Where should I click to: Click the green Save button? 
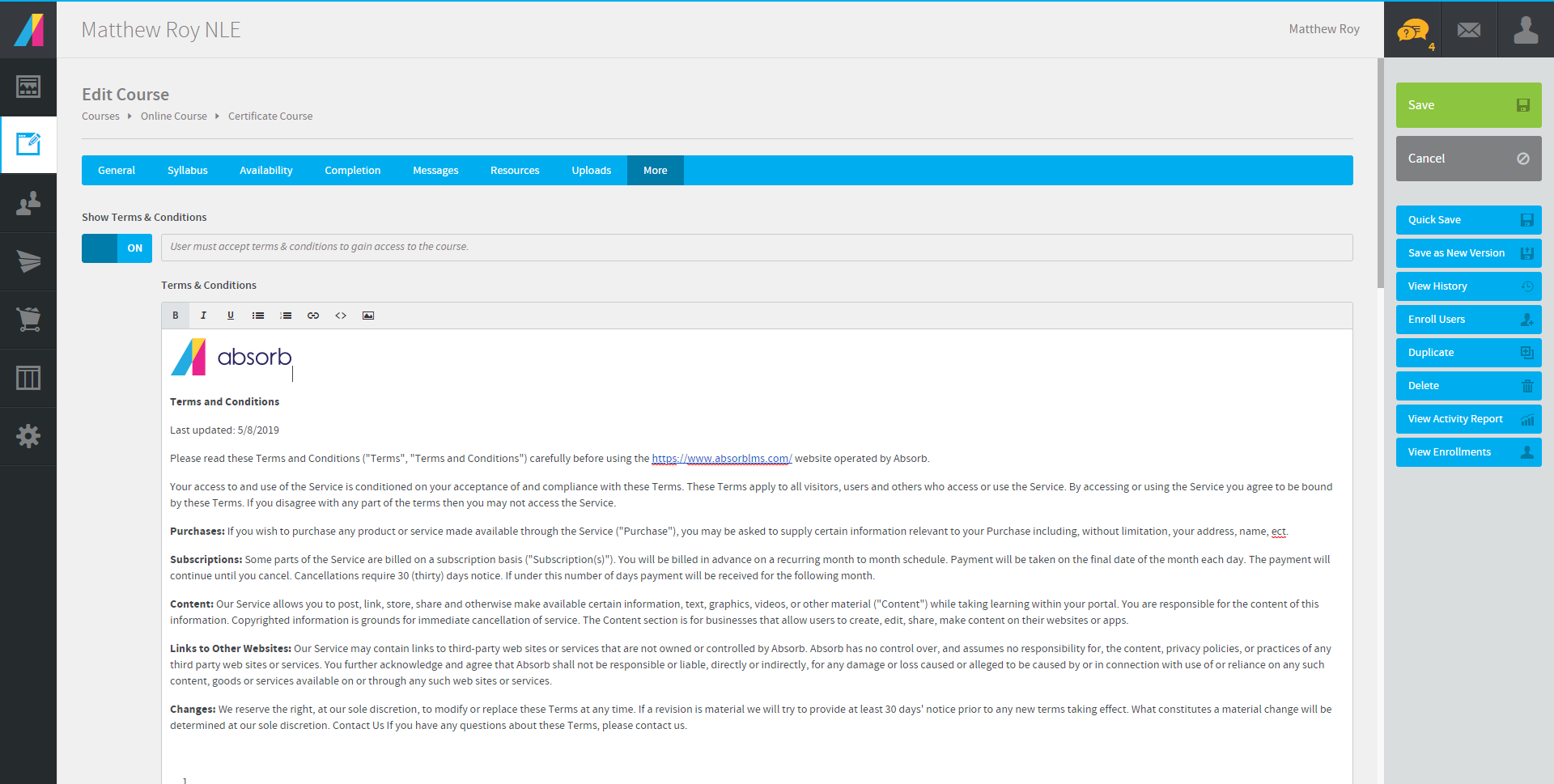click(1467, 105)
